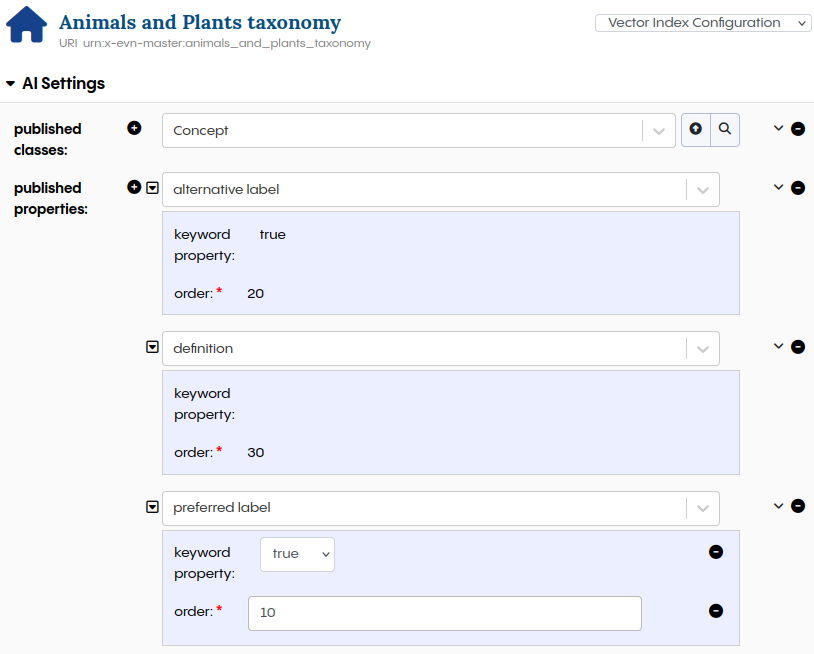The image size is (814, 654).
Task: Remove the alternative label property row
Action: 798,188
